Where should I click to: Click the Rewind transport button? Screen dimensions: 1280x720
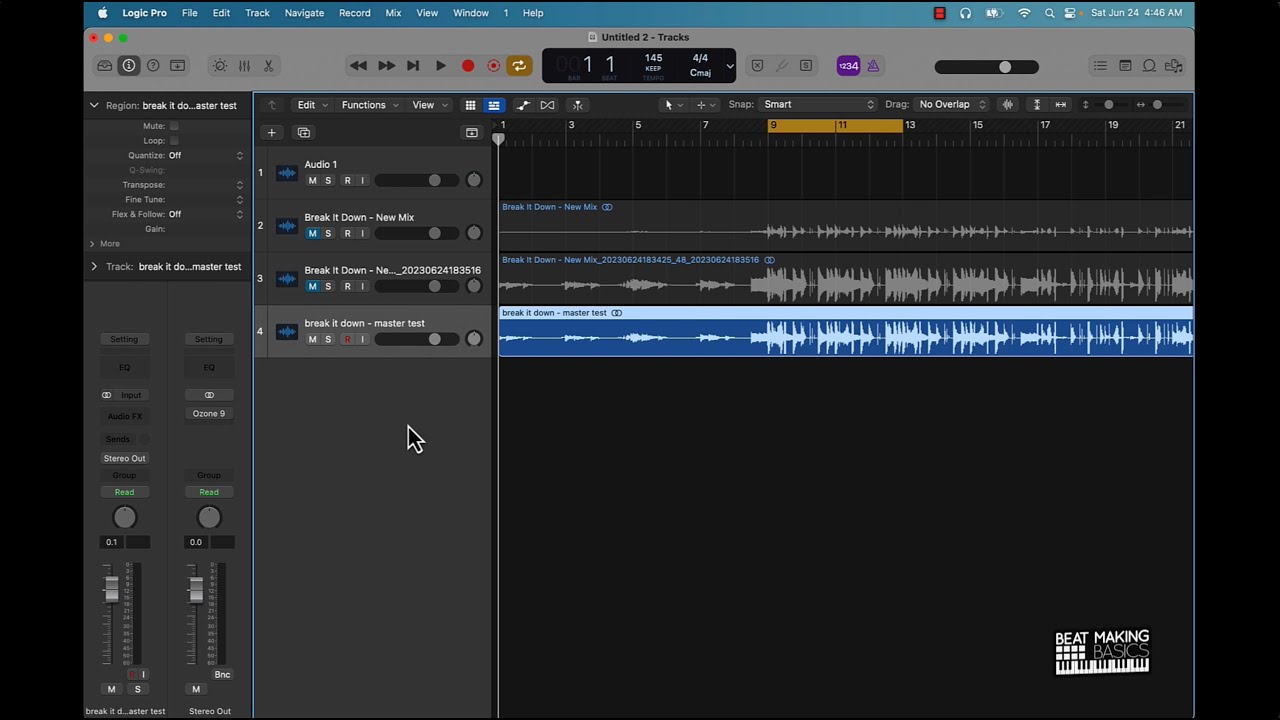pyautogui.click(x=358, y=66)
